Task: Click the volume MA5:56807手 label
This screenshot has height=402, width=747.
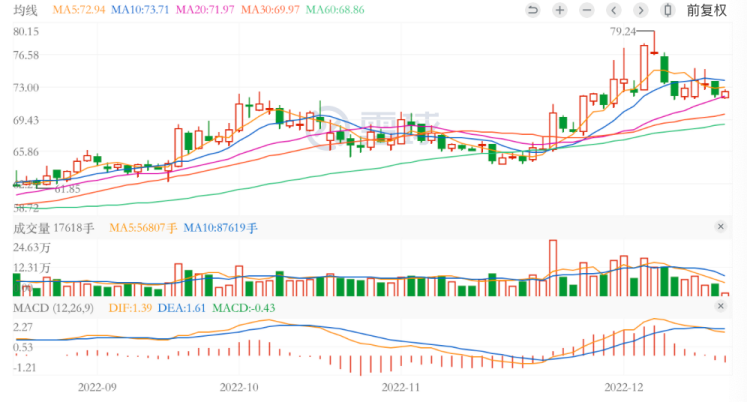Action: [x=142, y=228]
